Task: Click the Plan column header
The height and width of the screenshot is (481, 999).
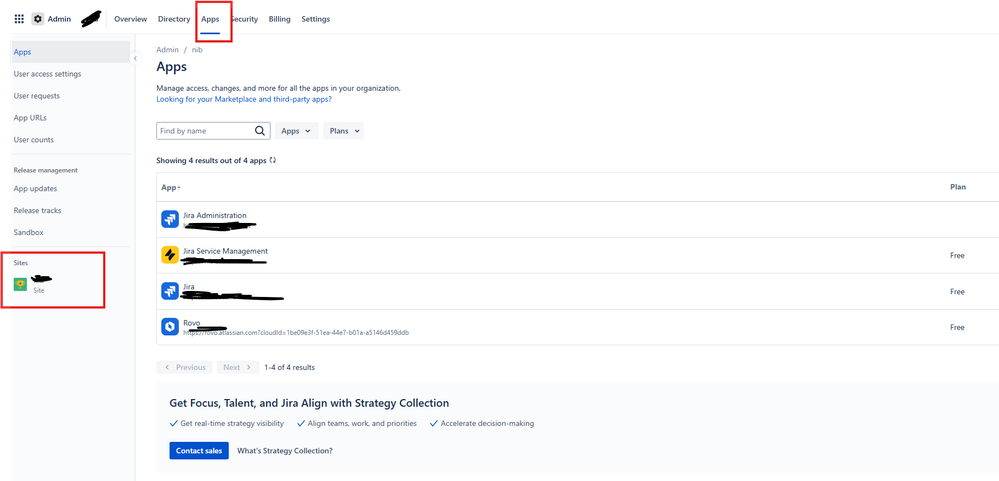Action: (x=958, y=187)
